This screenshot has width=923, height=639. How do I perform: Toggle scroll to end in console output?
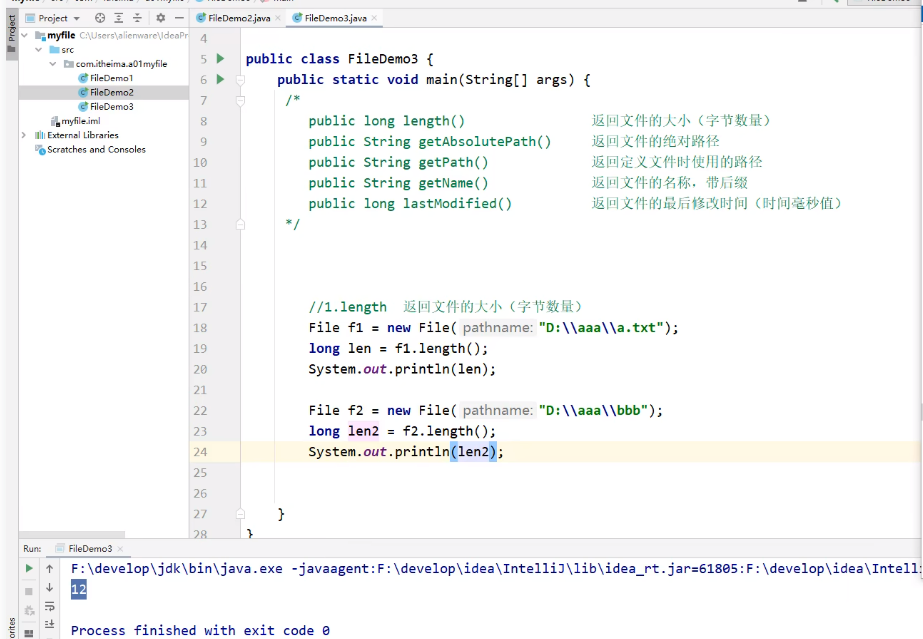[49, 623]
